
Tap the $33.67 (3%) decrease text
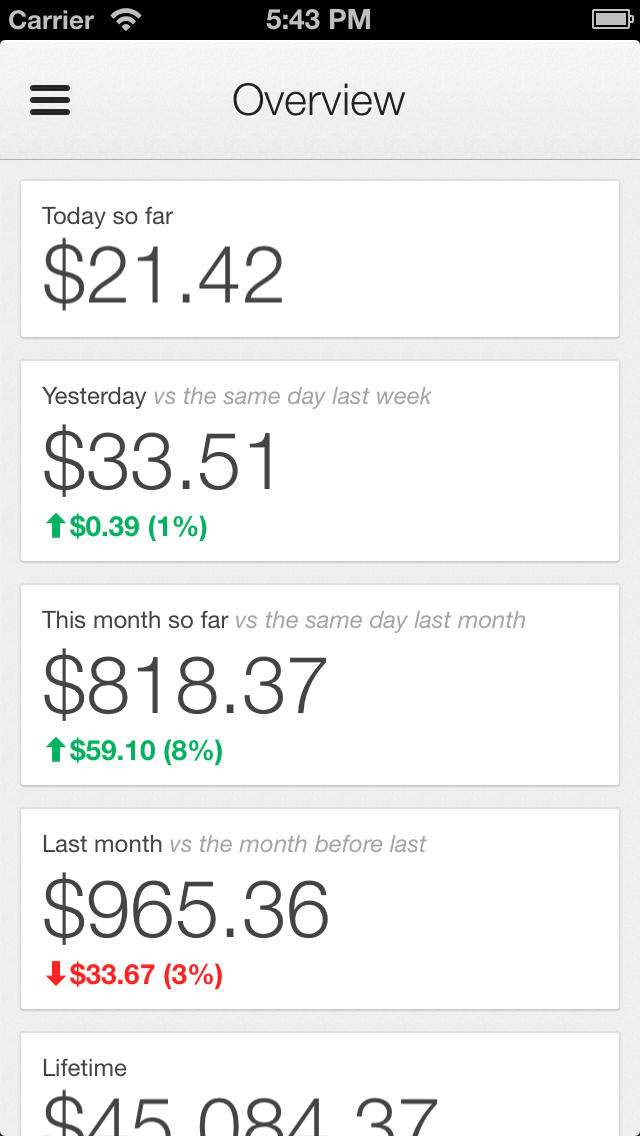[146, 975]
